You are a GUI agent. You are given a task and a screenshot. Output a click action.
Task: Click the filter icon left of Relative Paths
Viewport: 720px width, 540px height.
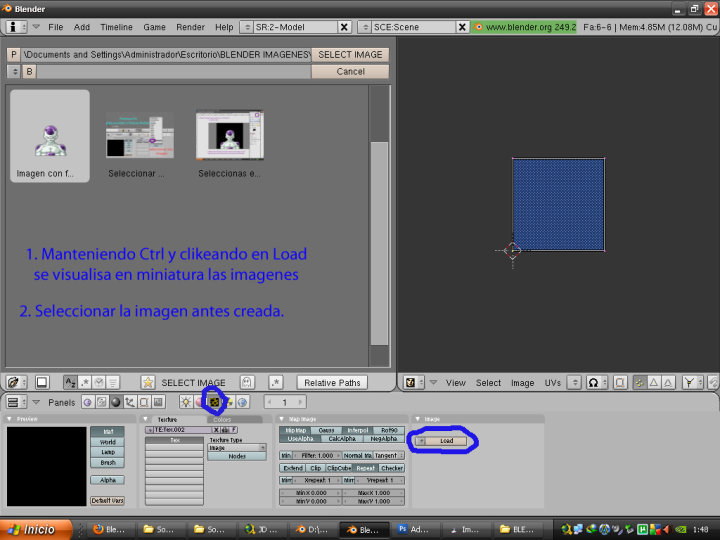[x=276, y=382]
